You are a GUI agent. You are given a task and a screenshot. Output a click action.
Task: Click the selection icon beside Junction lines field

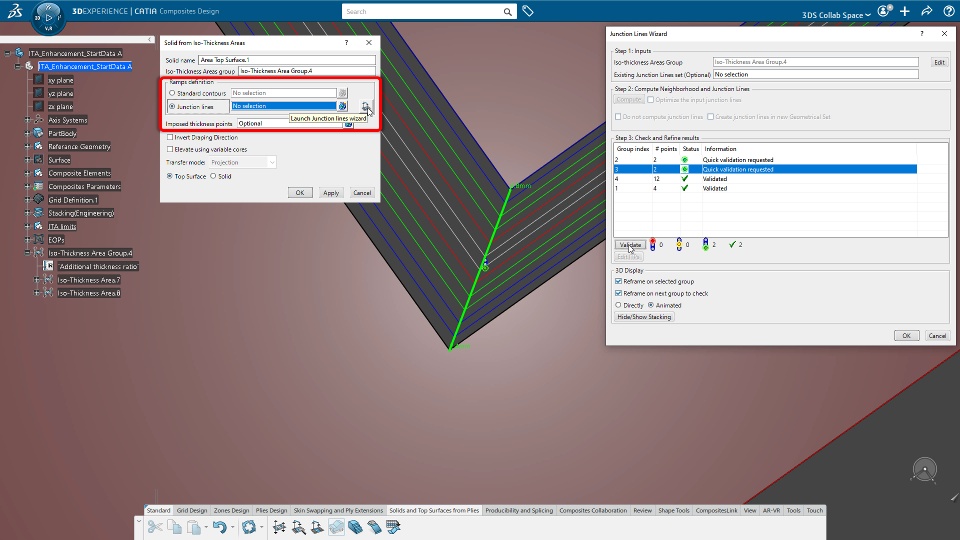point(342,106)
